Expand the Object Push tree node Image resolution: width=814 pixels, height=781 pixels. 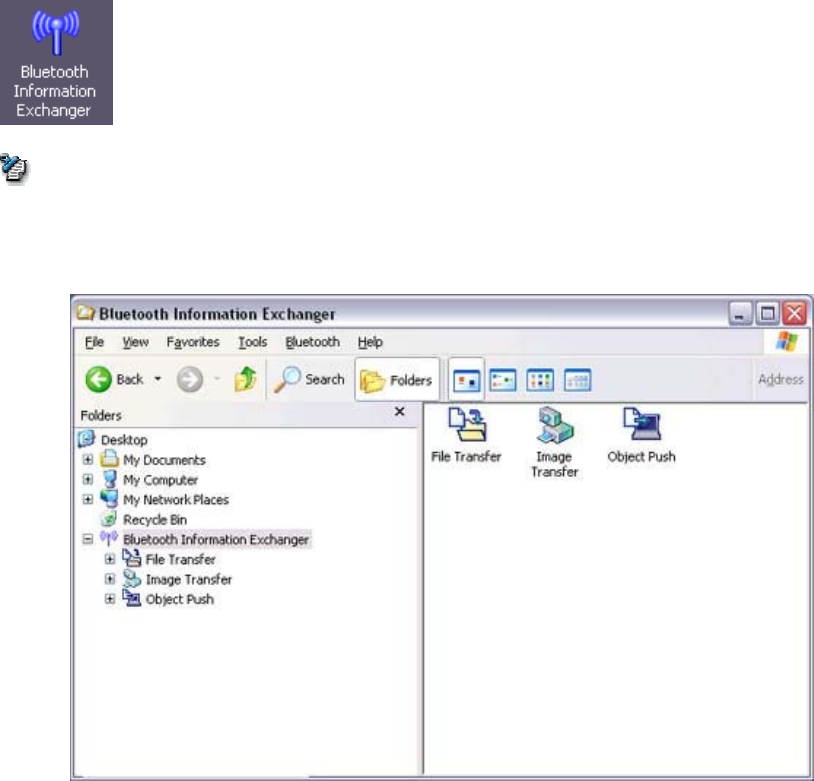click(110, 599)
